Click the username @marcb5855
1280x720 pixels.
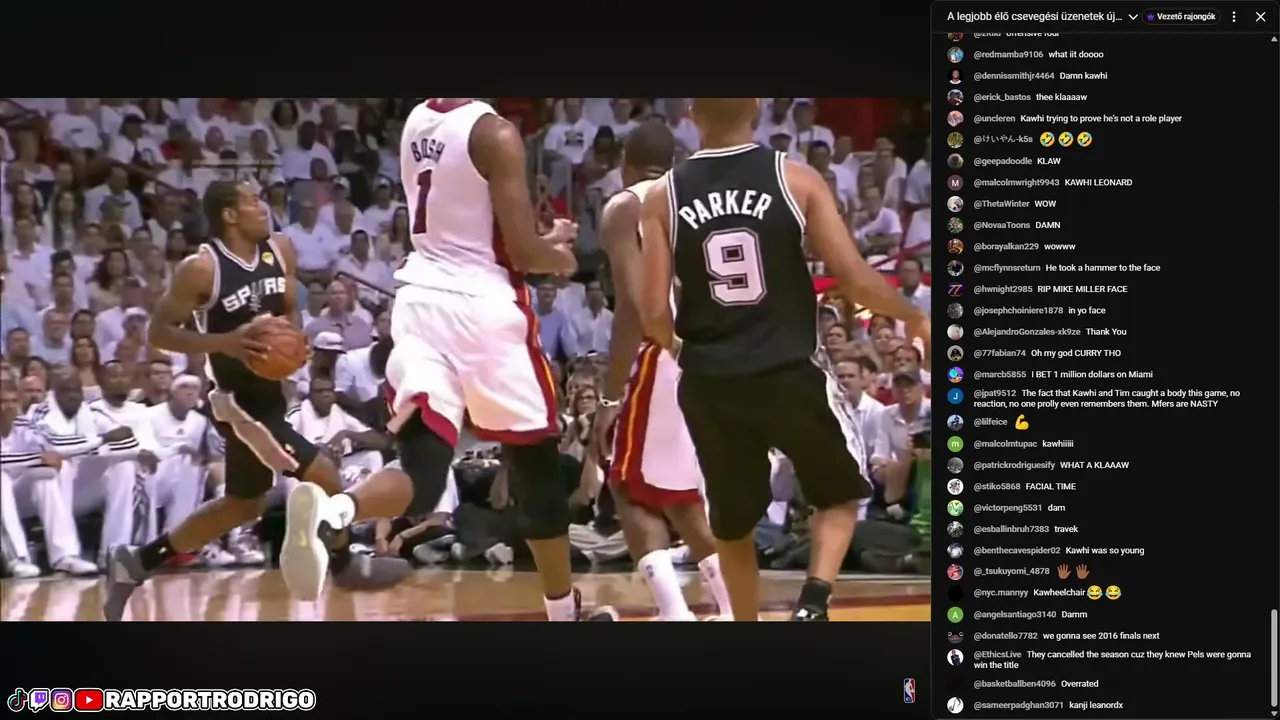(x=1000, y=374)
